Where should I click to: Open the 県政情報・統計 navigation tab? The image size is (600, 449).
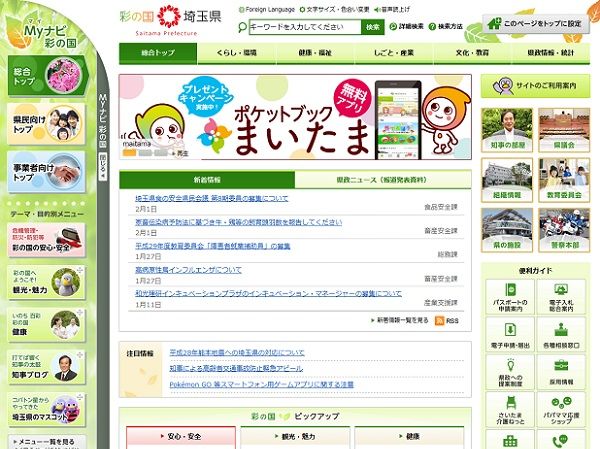551,53
